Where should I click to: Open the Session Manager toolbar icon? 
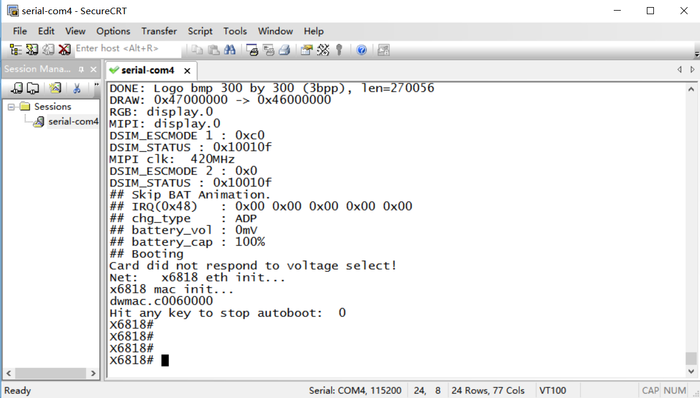point(16,50)
